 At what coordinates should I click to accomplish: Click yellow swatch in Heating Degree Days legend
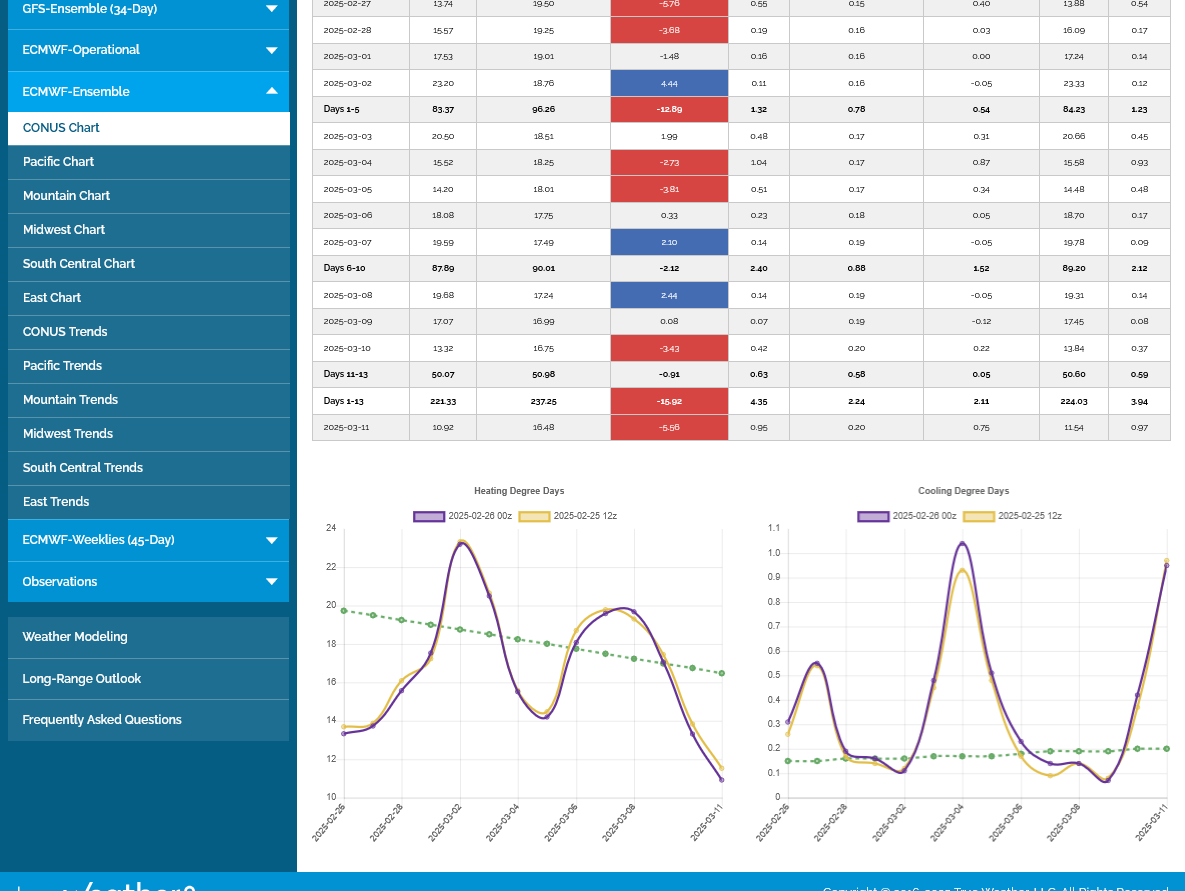coord(534,517)
